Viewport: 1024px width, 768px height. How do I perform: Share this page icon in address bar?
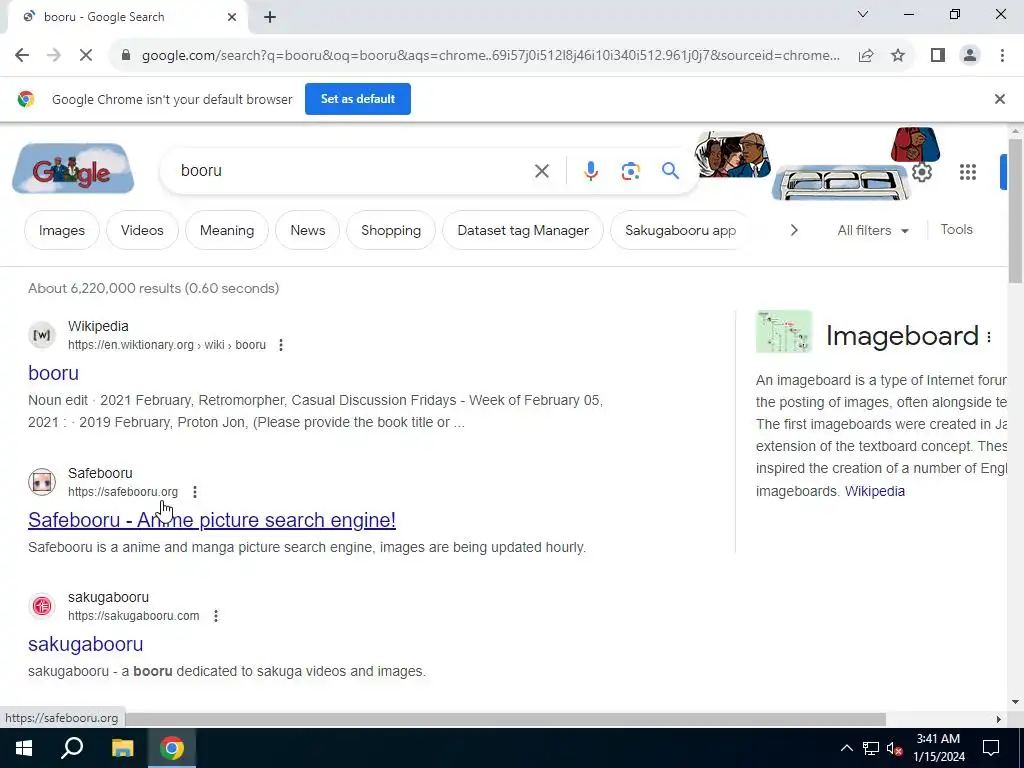[866, 56]
